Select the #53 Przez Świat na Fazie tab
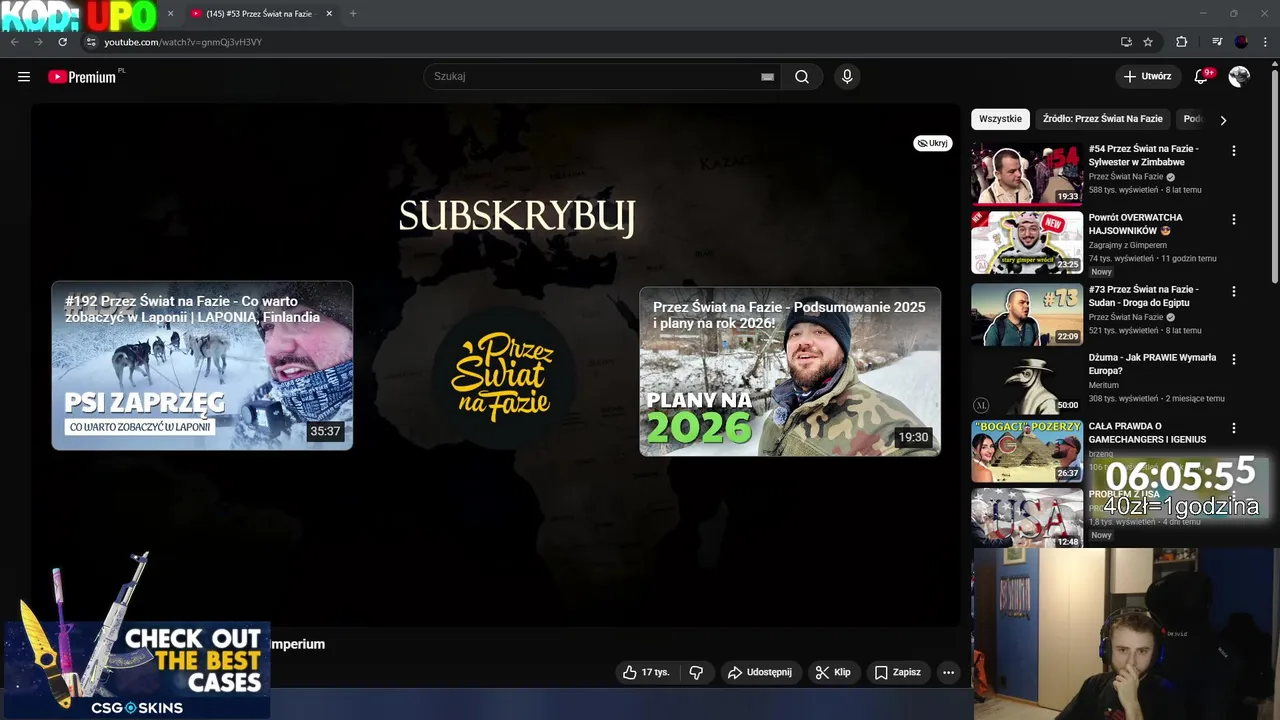This screenshot has width=1280, height=720. click(x=260, y=13)
